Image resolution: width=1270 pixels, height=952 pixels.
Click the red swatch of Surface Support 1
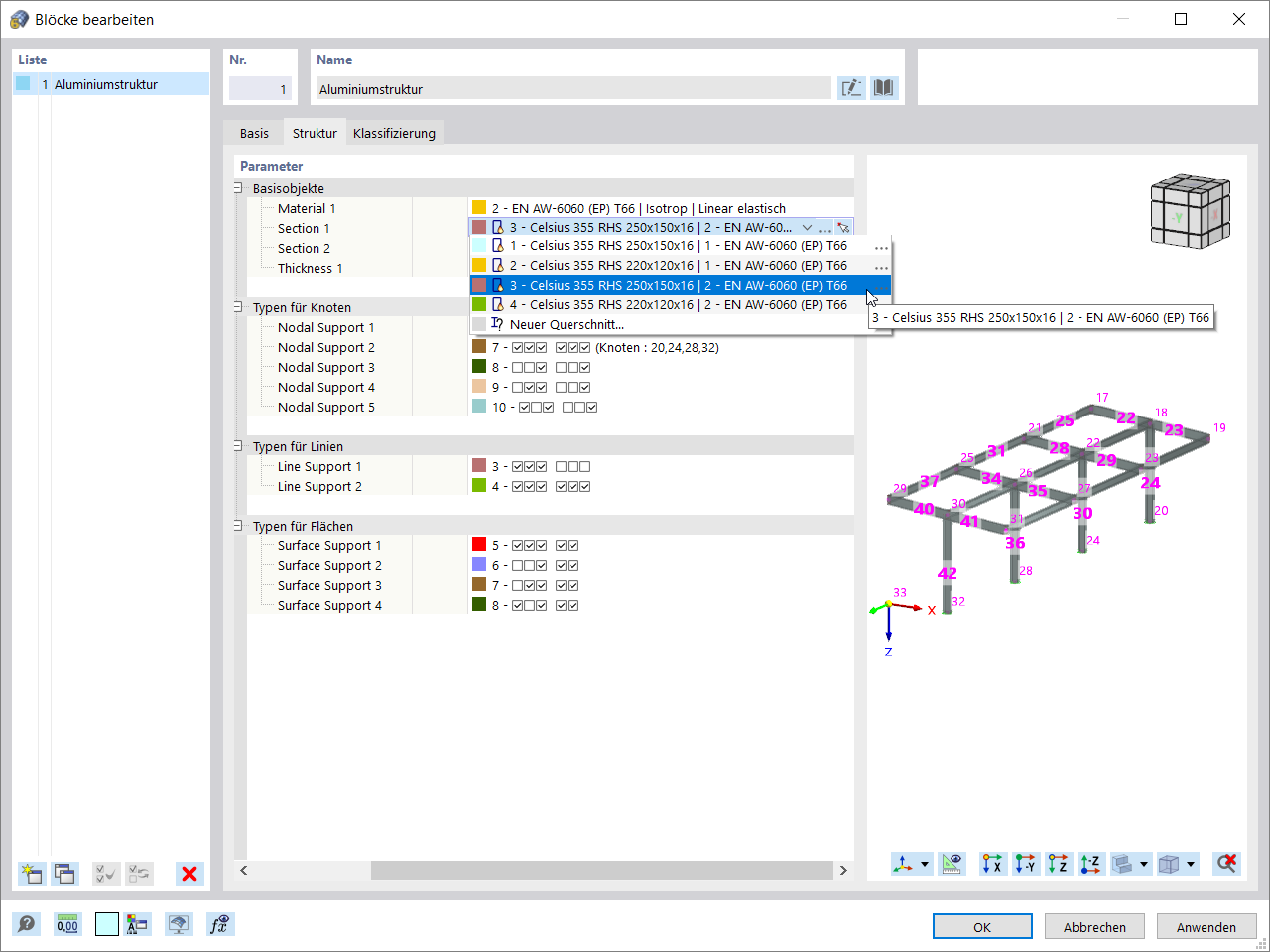coord(479,545)
